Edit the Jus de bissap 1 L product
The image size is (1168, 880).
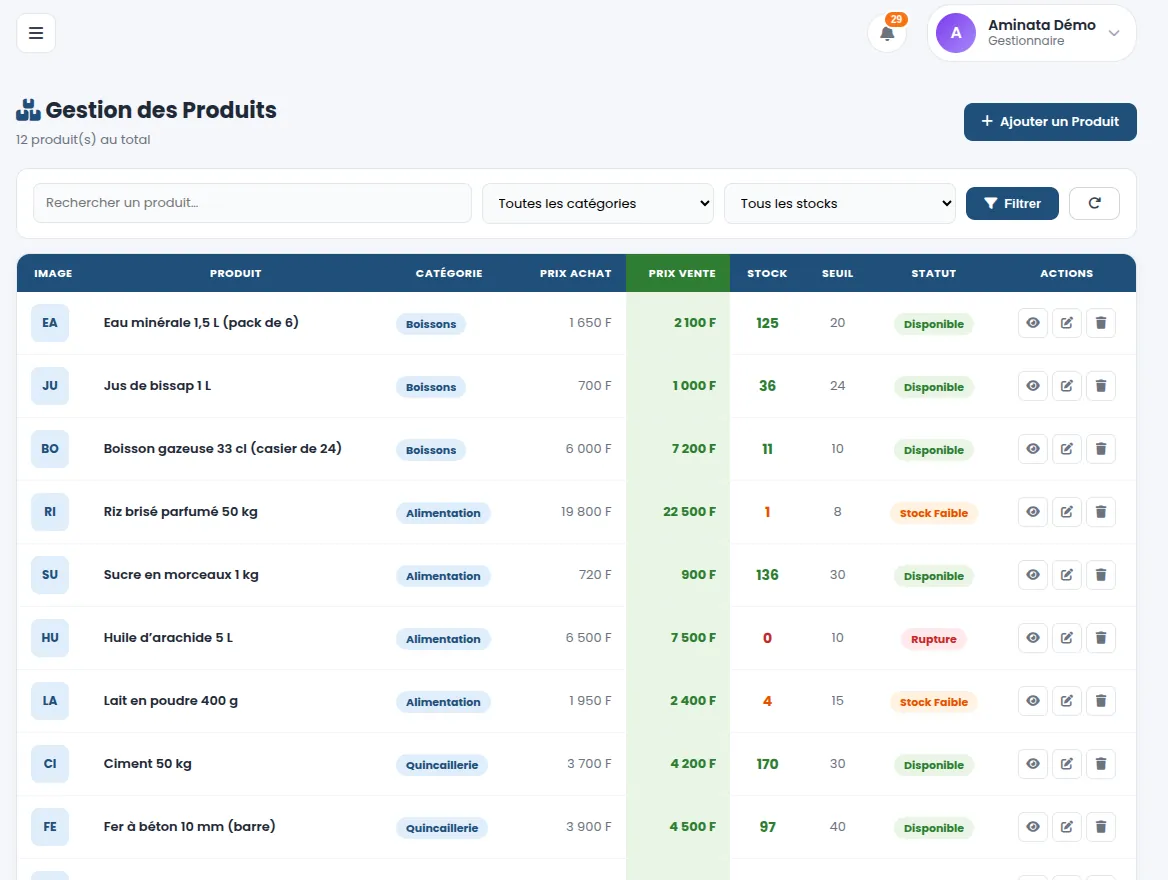click(x=1067, y=386)
